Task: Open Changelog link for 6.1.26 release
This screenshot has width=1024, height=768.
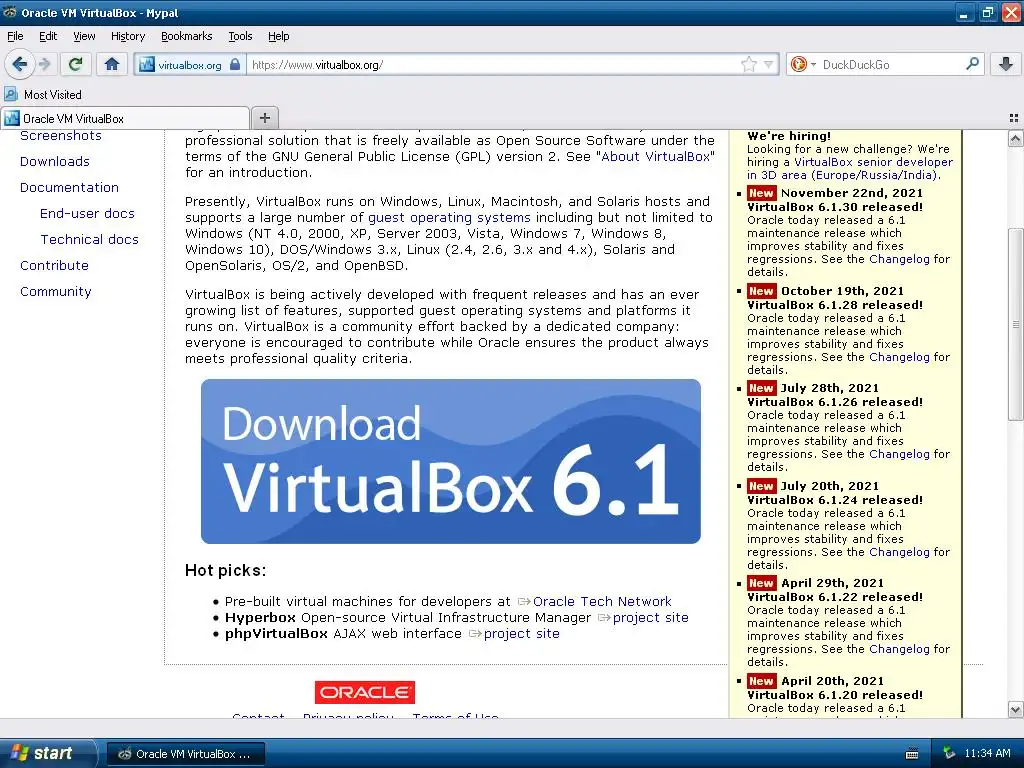Action: coord(899,454)
